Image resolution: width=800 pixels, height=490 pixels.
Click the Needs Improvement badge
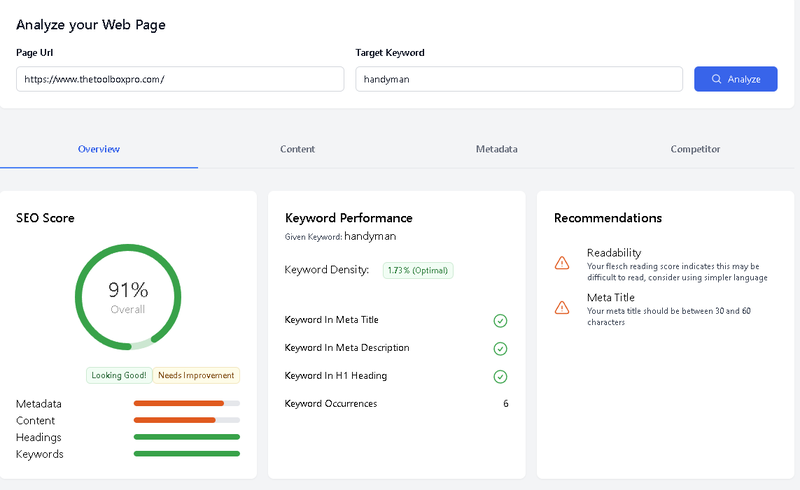pyautogui.click(x=196, y=375)
